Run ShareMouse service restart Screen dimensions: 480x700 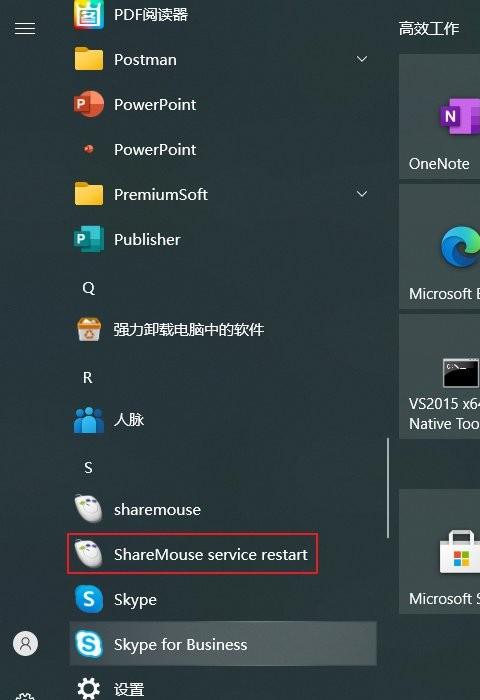tap(192, 554)
